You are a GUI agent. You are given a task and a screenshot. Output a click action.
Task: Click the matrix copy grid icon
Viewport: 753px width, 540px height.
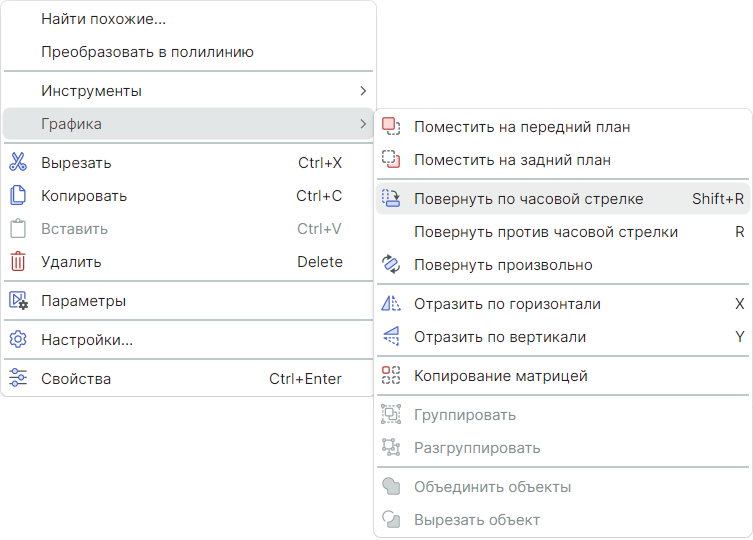[x=391, y=376]
